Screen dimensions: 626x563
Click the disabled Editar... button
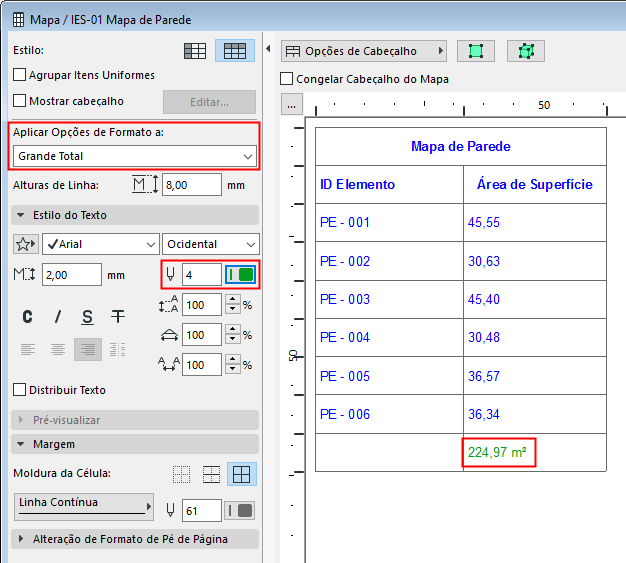(x=209, y=102)
